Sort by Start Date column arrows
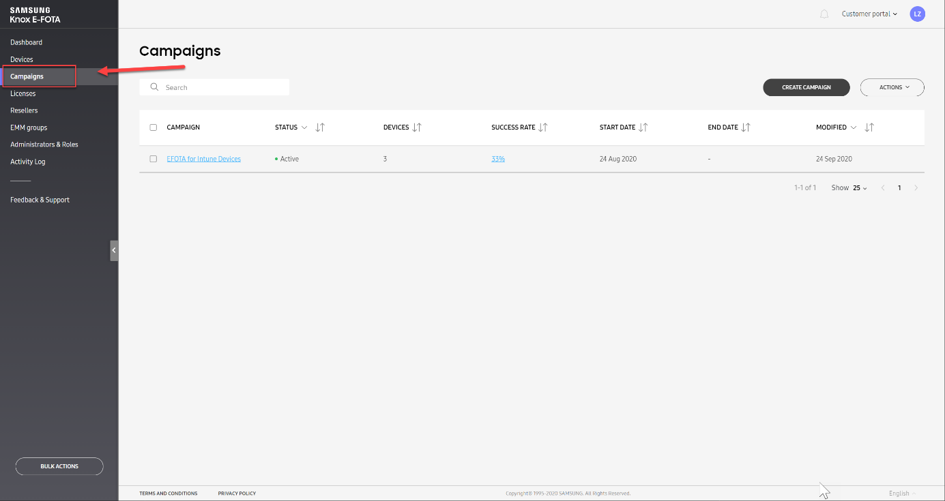The height and width of the screenshot is (501, 945). point(643,127)
